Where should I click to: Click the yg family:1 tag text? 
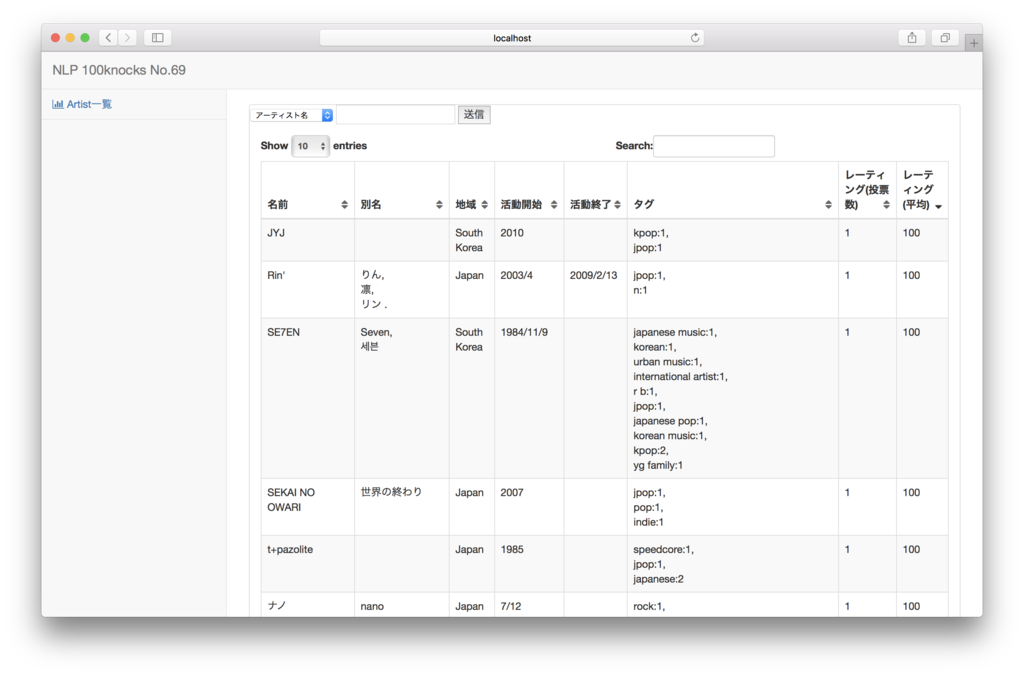(658, 466)
